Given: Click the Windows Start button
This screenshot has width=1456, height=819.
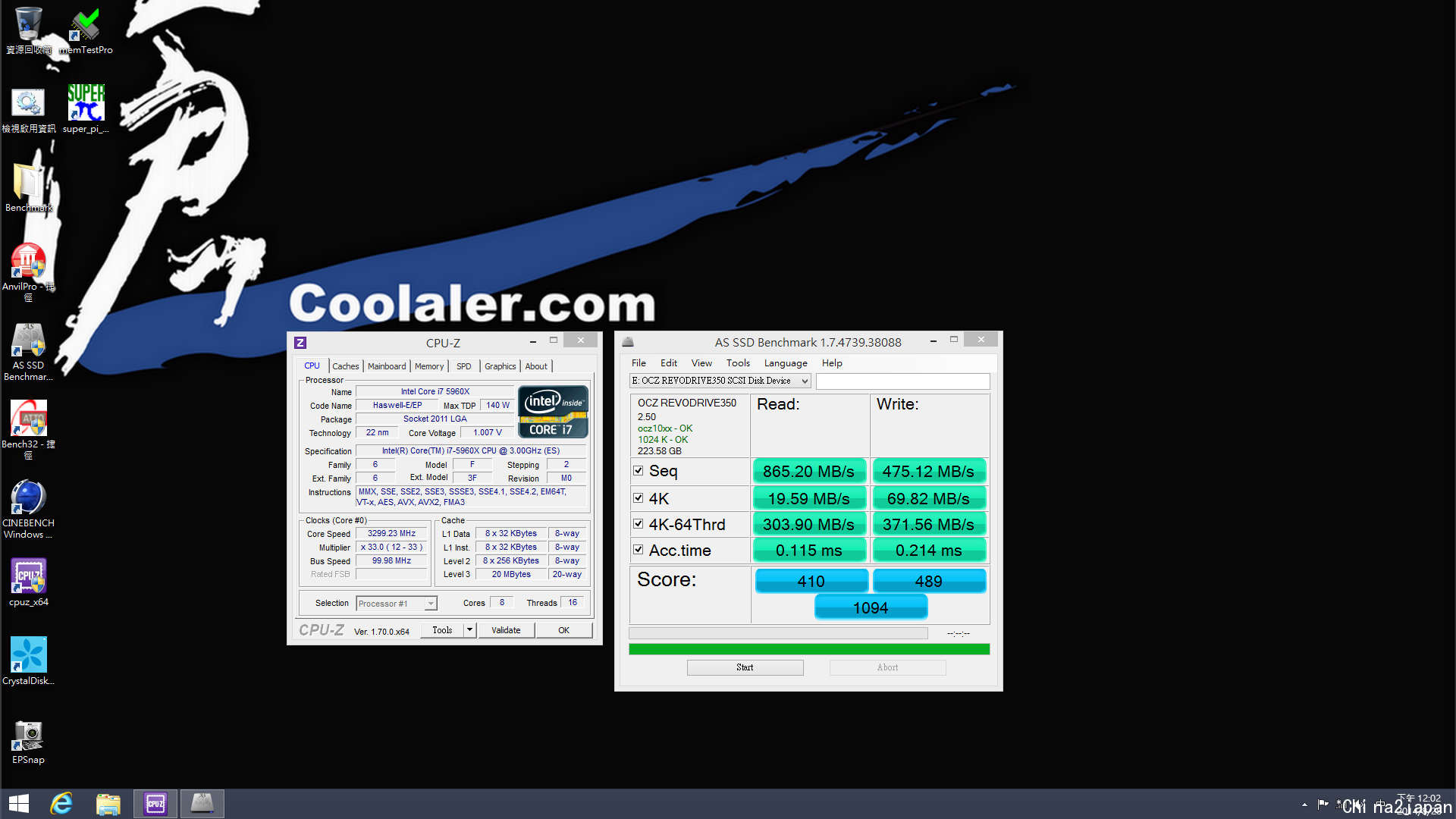Looking at the screenshot, I should [x=19, y=804].
